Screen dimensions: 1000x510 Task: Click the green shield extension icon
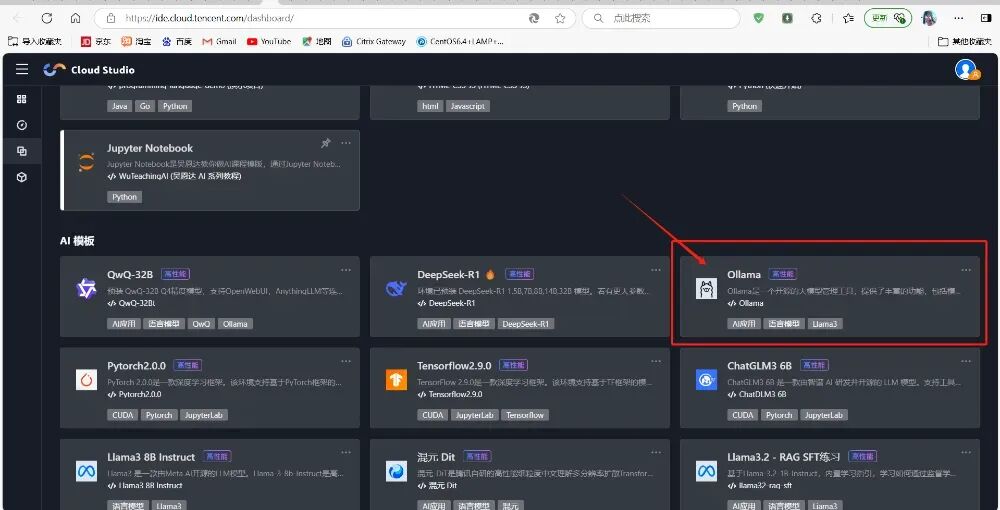[758, 18]
